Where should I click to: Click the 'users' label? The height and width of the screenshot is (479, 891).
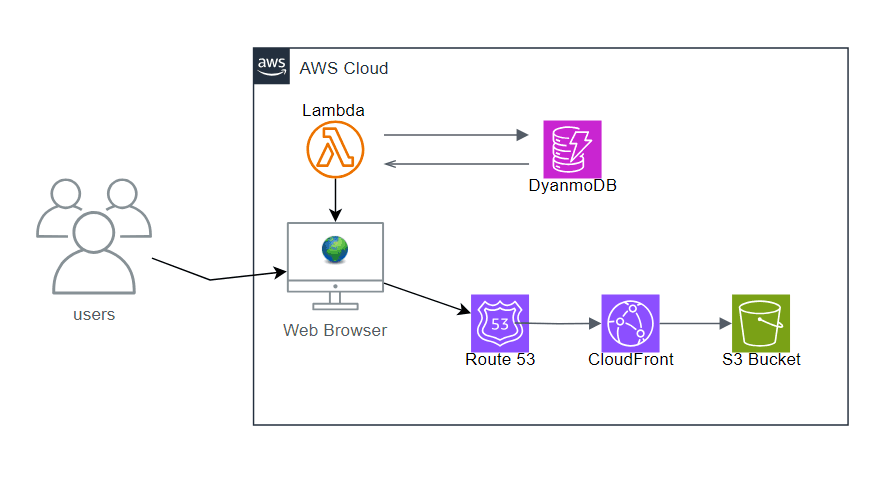(x=94, y=314)
